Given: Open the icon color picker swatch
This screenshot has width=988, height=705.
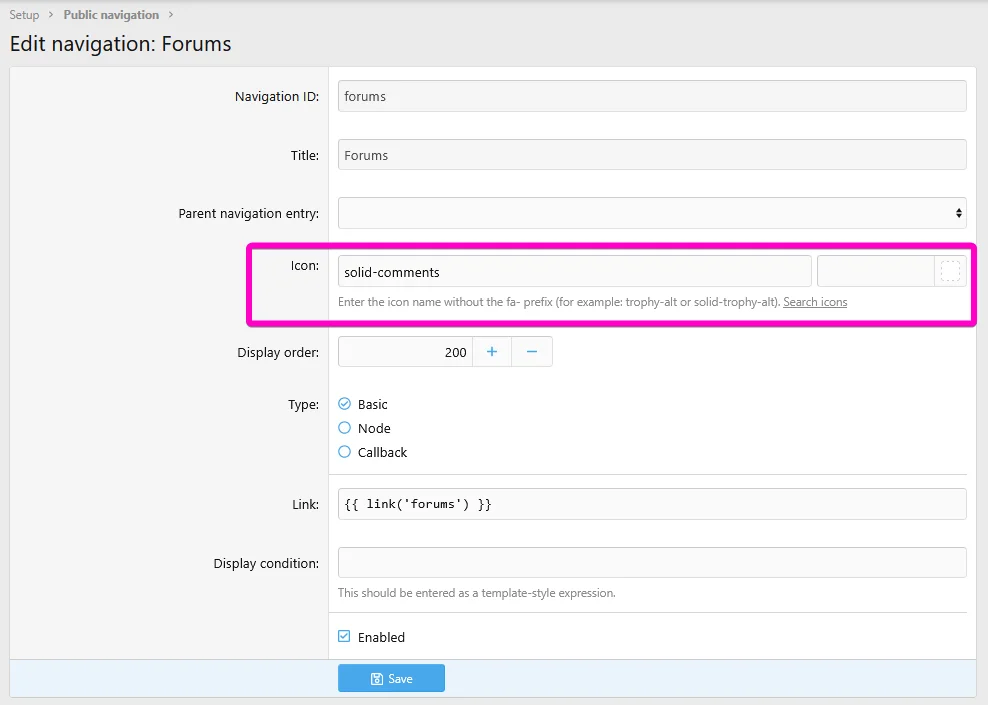Looking at the screenshot, I should coord(950,272).
